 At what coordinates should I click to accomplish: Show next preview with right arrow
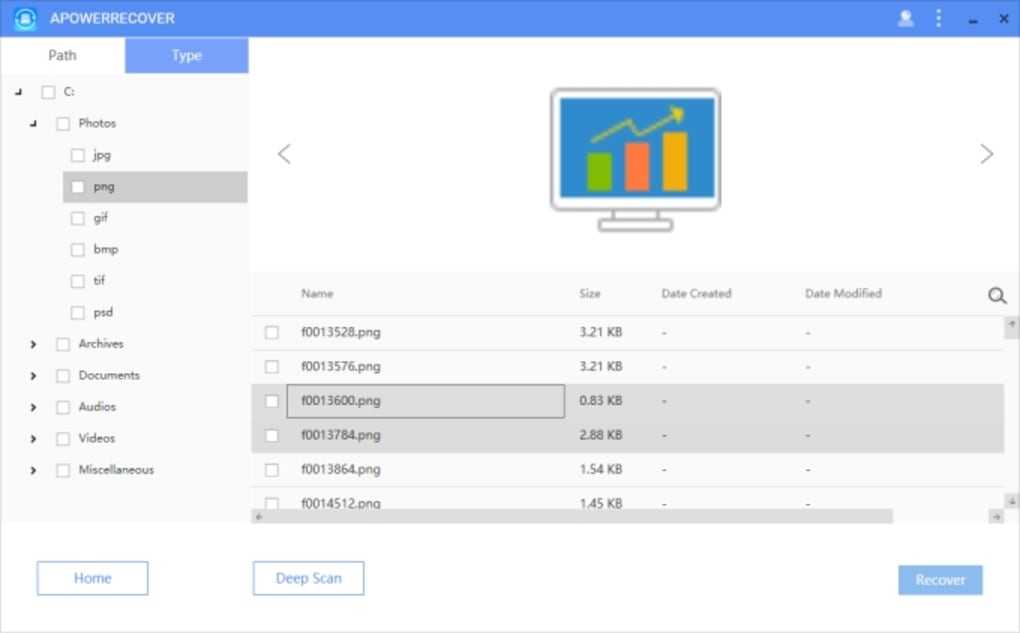coord(987,154)
